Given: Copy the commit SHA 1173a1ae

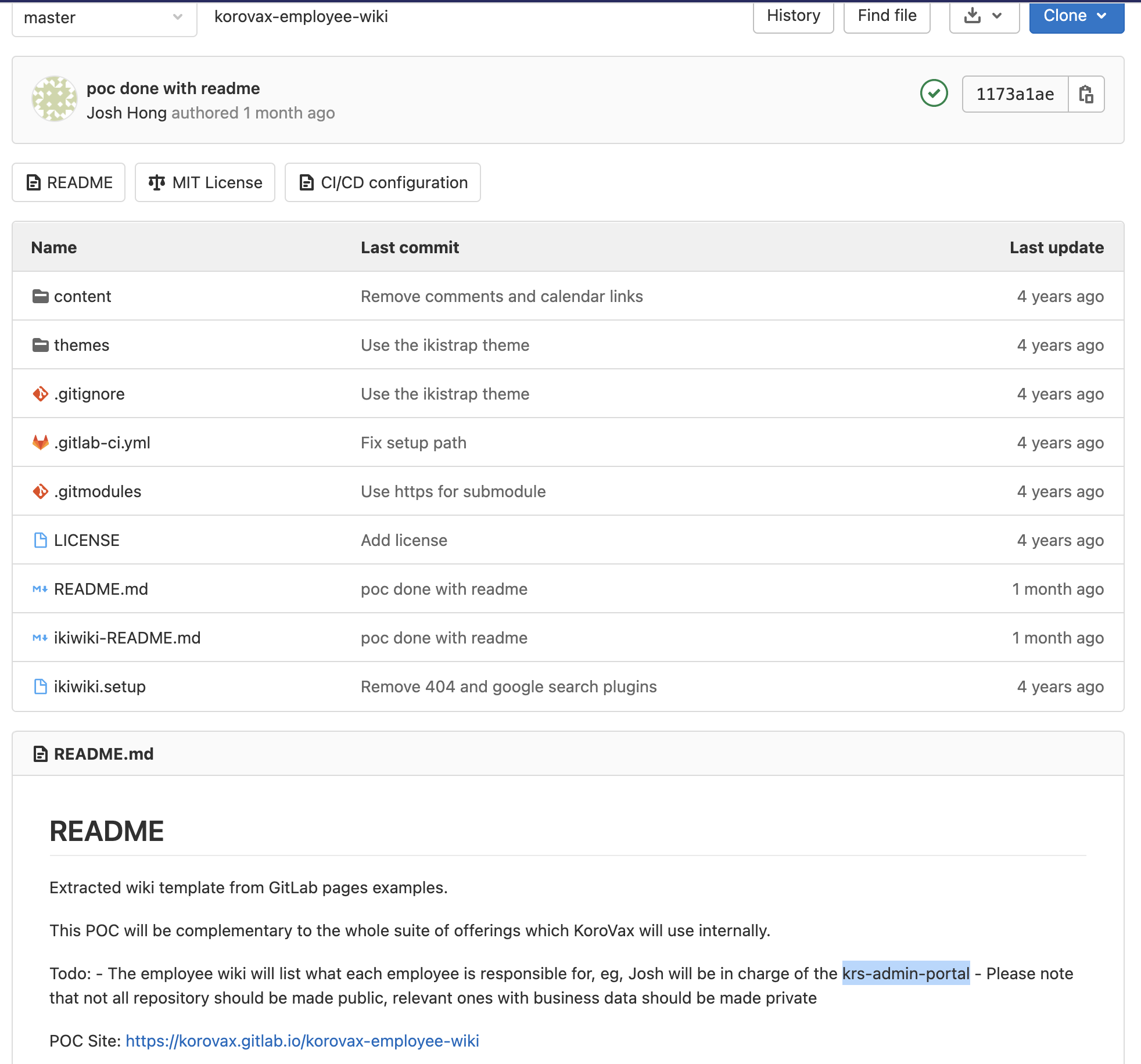Looking at the screenshot, I should (x=1086, y=94).
